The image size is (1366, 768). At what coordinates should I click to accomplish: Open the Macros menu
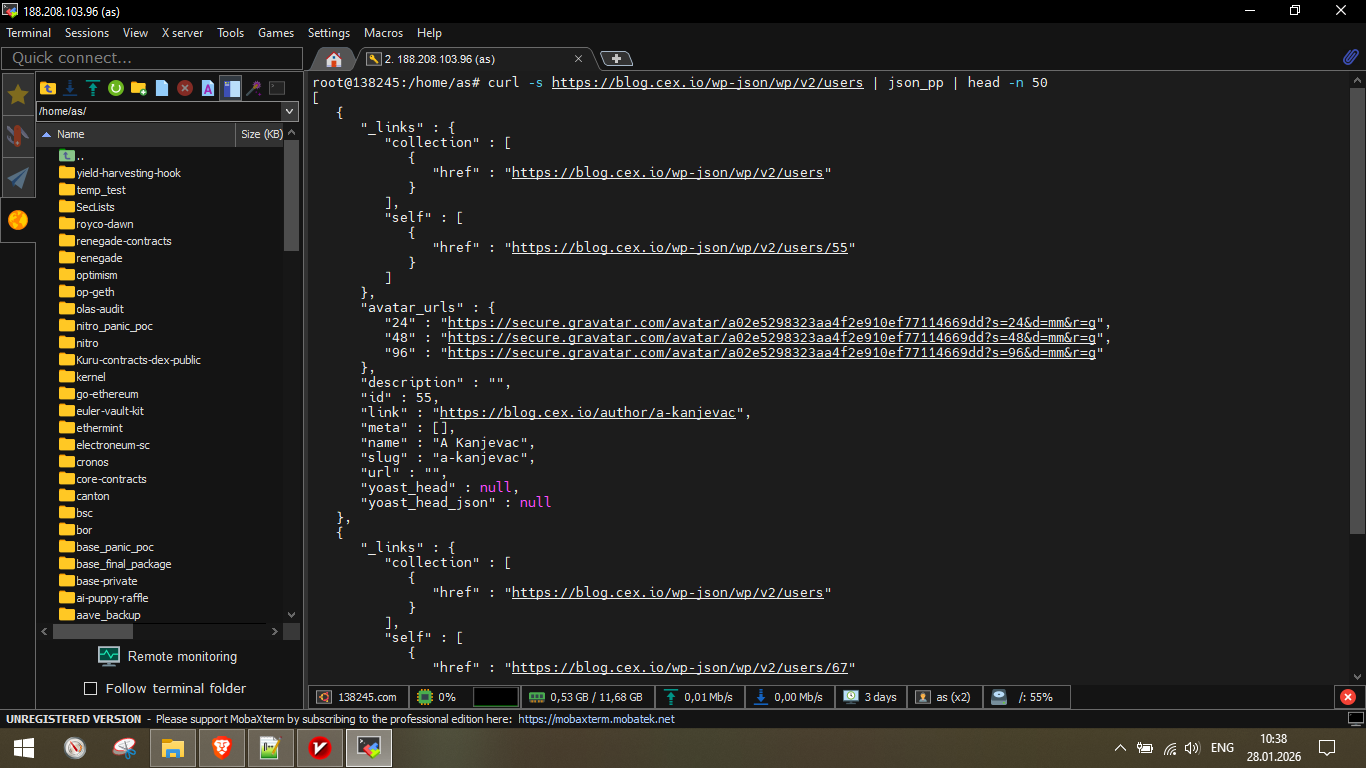coord(383,33)
